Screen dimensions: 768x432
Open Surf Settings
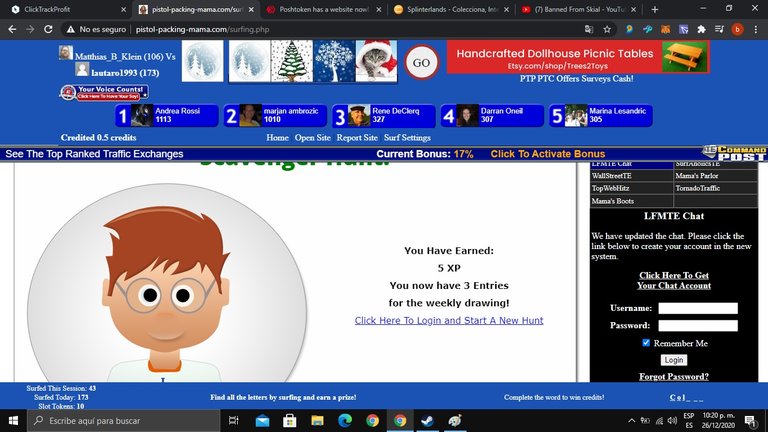pos(407,138)
